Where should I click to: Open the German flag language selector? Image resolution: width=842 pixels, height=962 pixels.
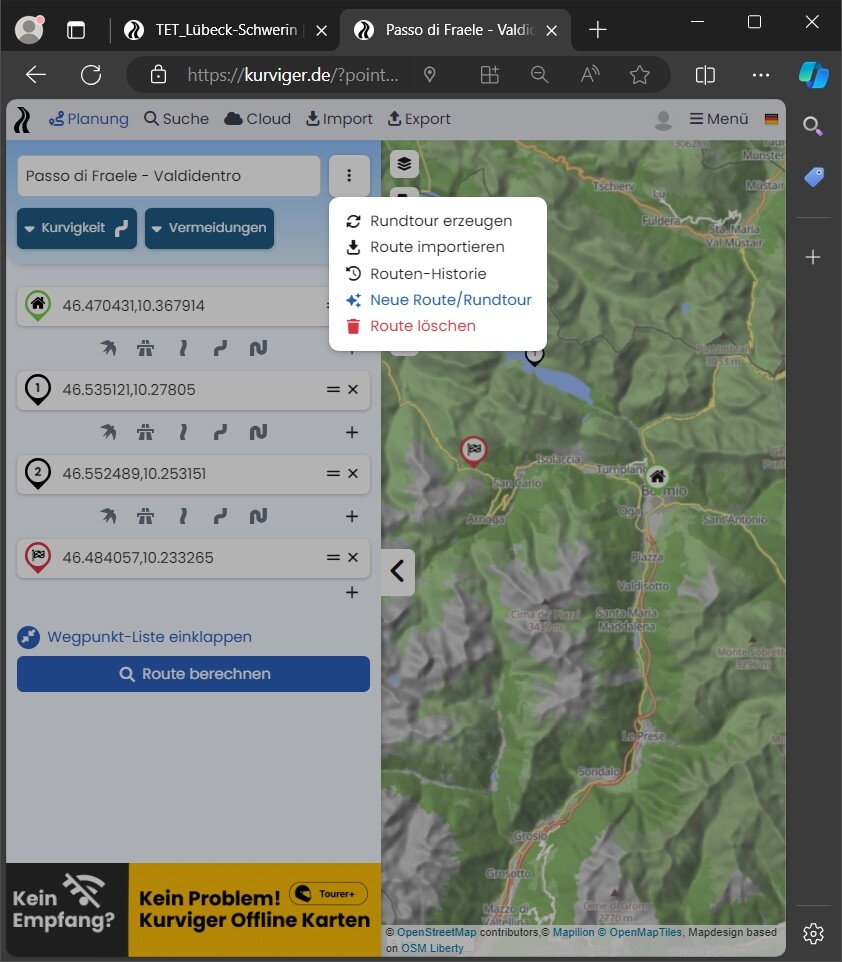pos(771,119)
